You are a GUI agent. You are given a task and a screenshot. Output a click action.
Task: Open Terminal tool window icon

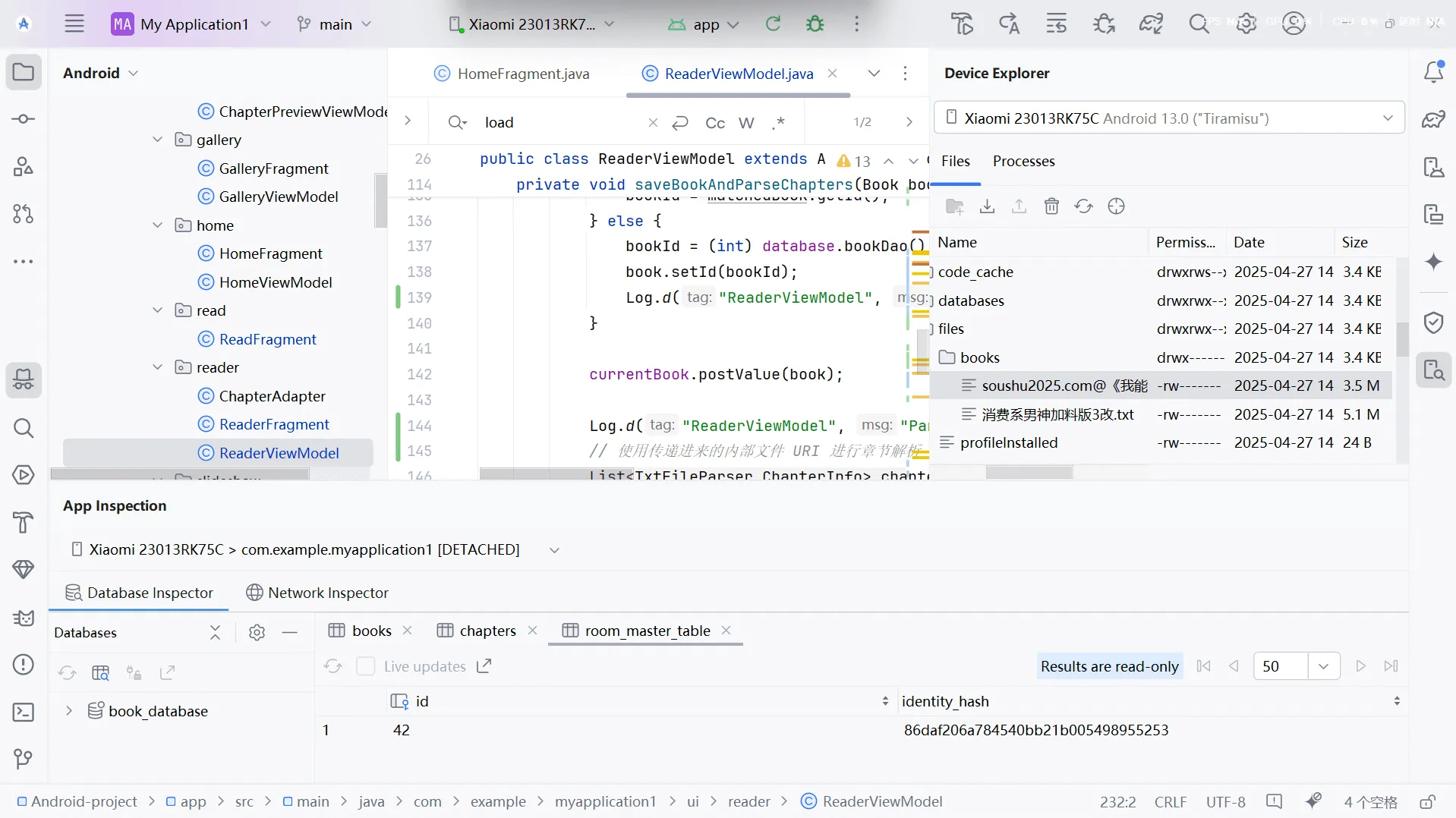click(x=24, y=712)
